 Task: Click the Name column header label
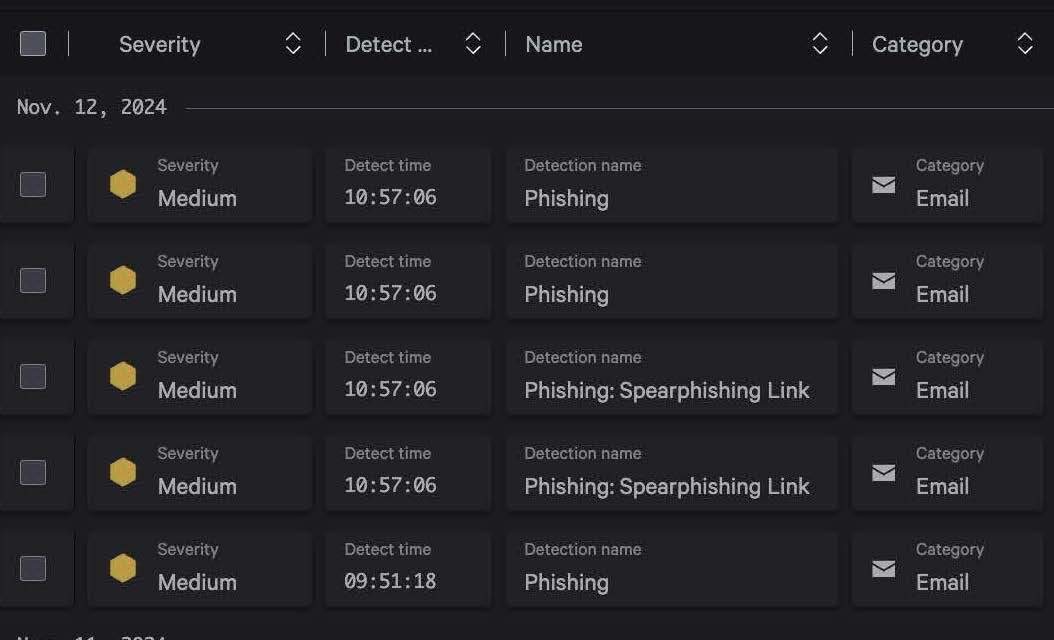click(x=554, y=44)
